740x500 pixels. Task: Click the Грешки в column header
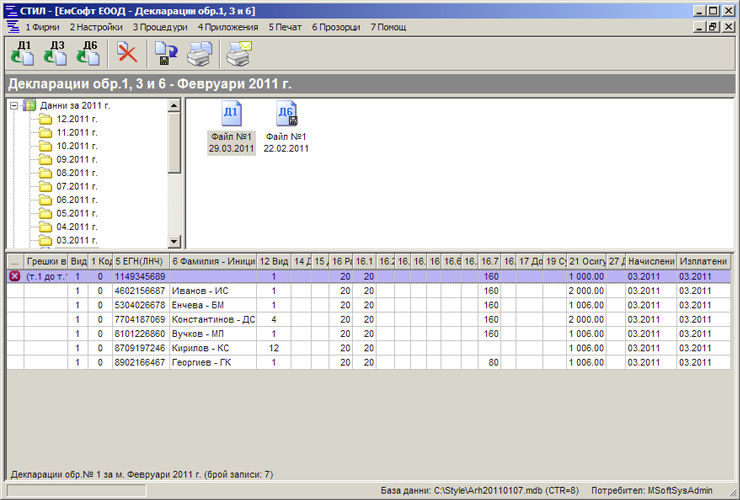(x=46, y=261)
